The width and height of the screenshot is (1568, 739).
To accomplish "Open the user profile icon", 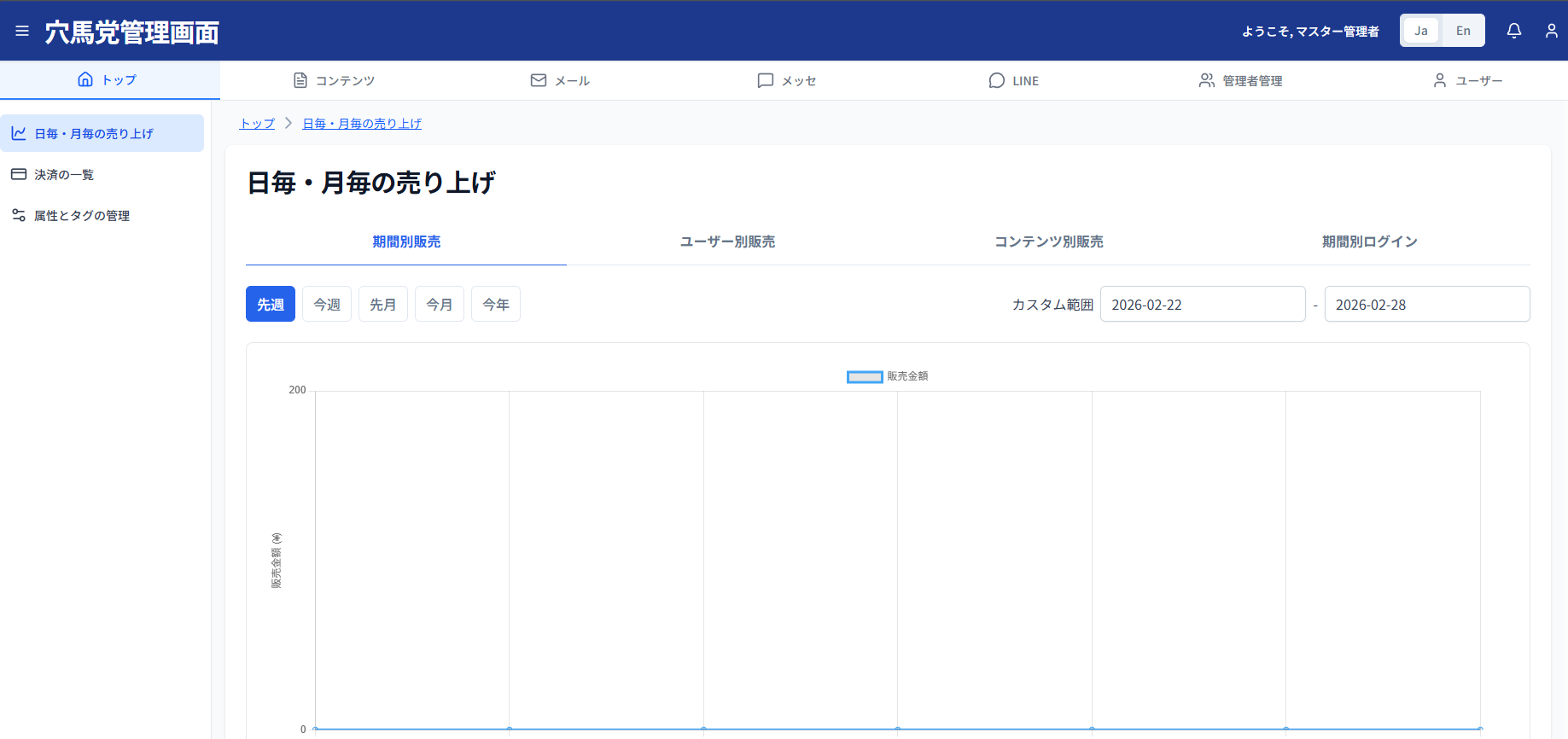I will click(1551, 31).
